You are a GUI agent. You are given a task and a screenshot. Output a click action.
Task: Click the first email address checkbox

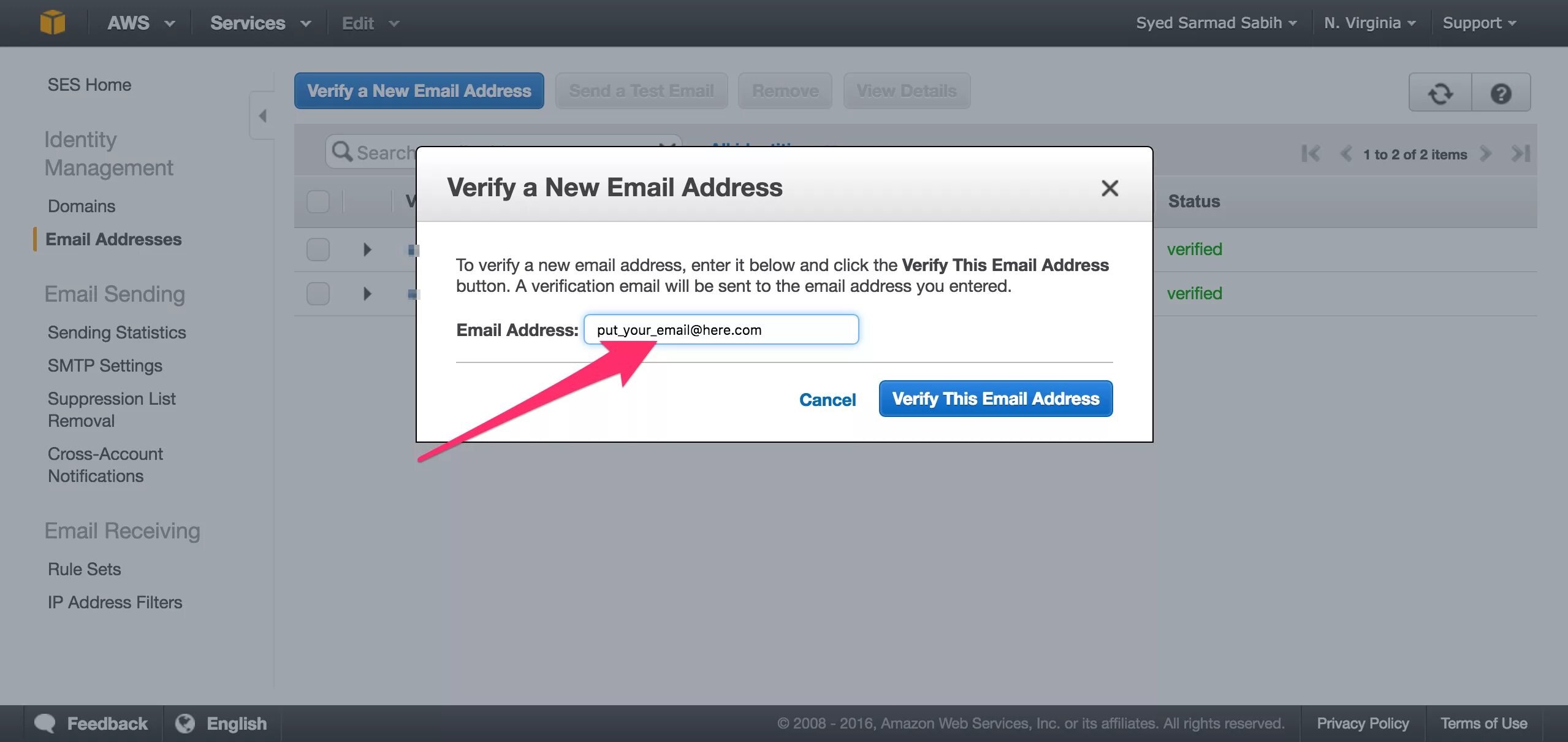tap(319, 248)
